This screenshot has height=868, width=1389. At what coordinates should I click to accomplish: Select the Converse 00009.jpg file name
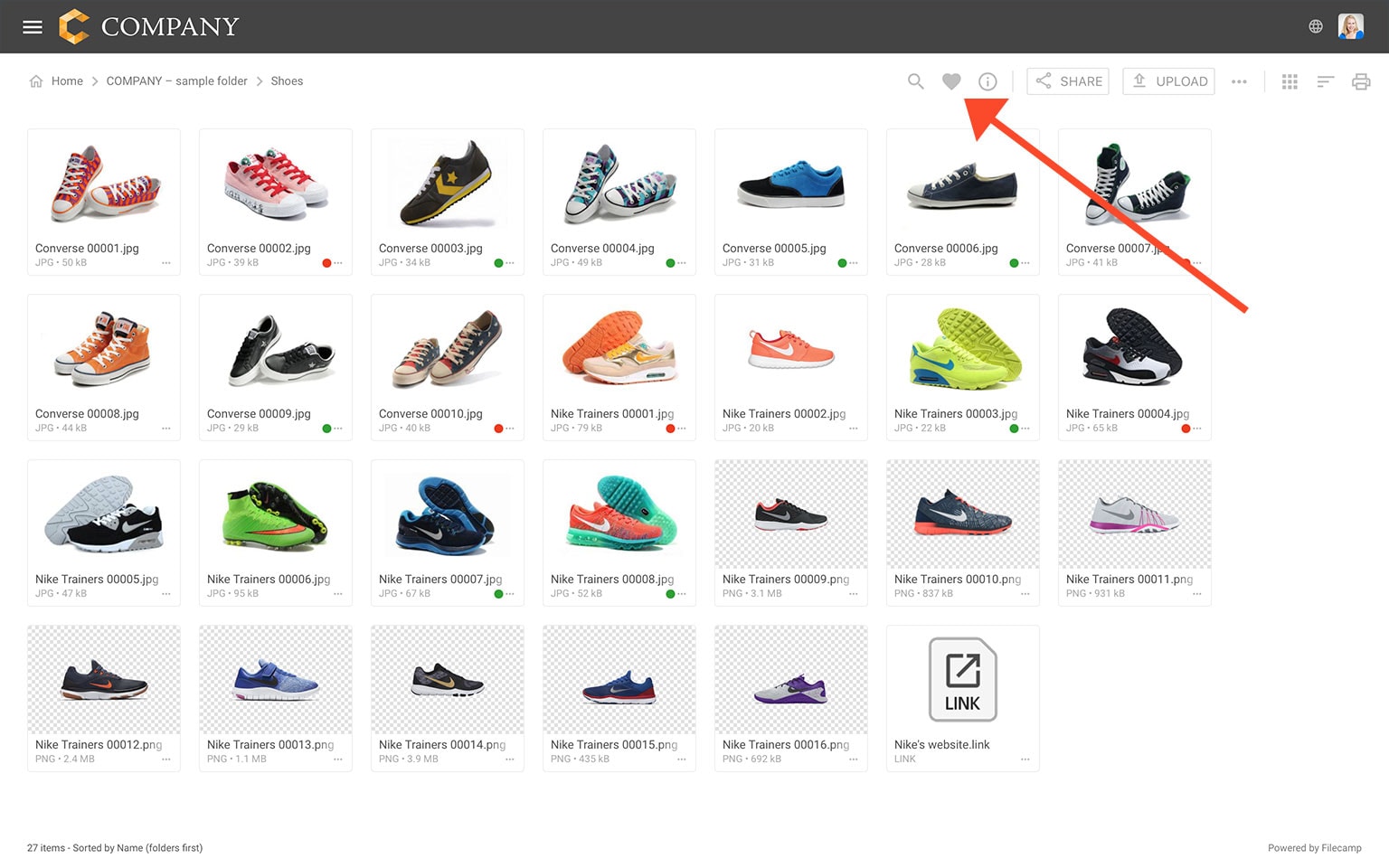[259, 414]
